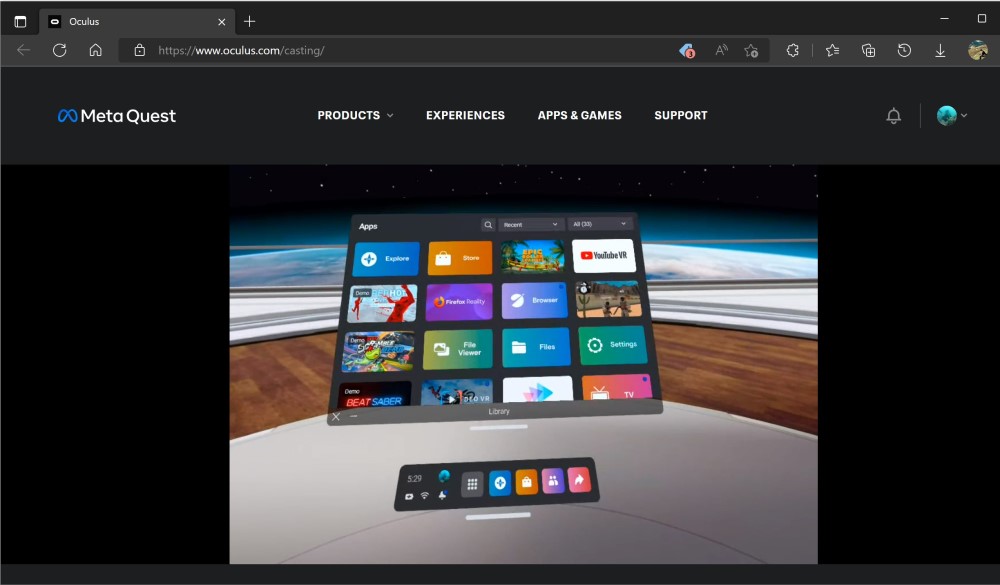Open the orange Store app tile
The height and width of the screenshot is (585, 1000).
coord(460,258)
